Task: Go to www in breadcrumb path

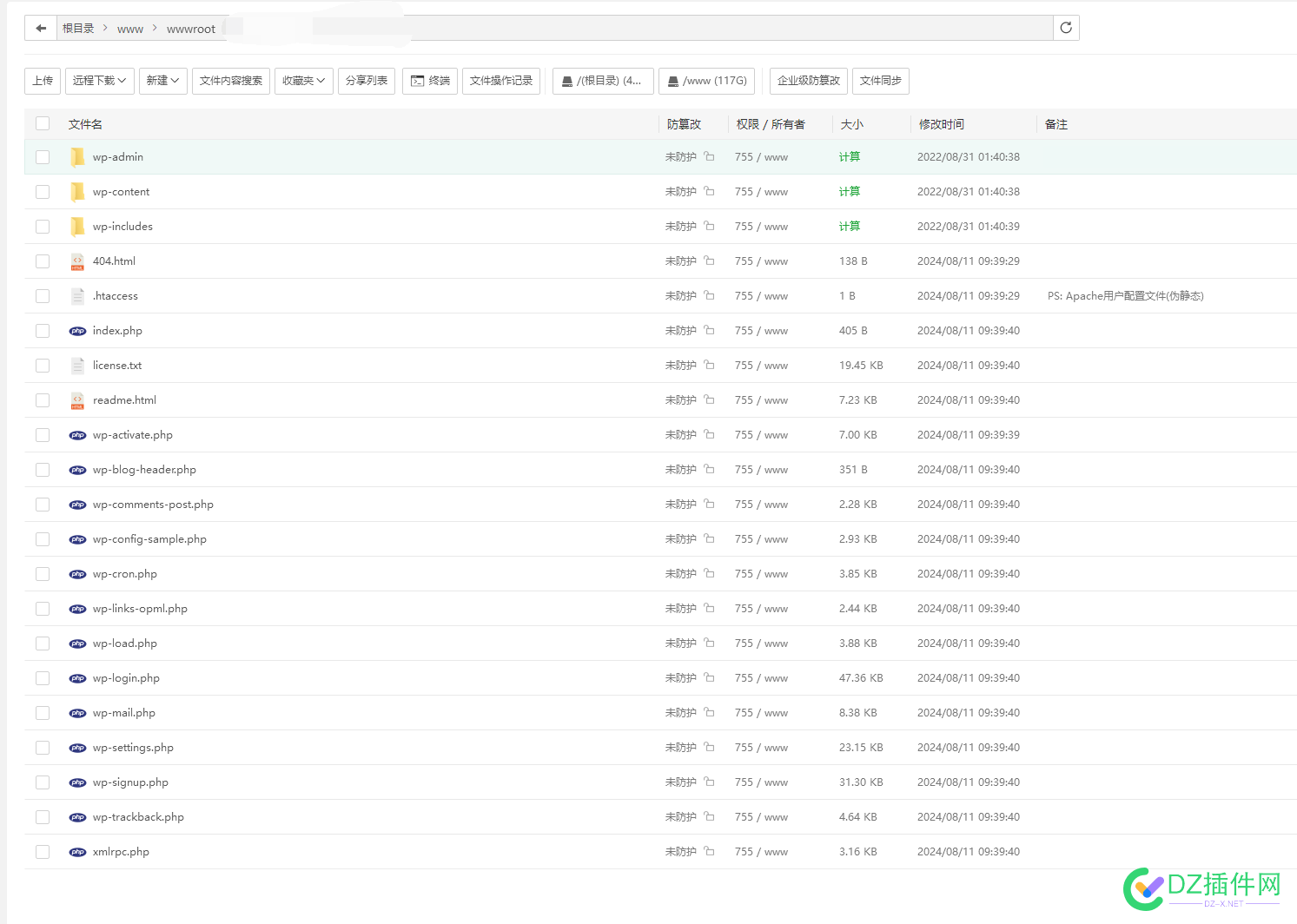Action: coord(130,29)
